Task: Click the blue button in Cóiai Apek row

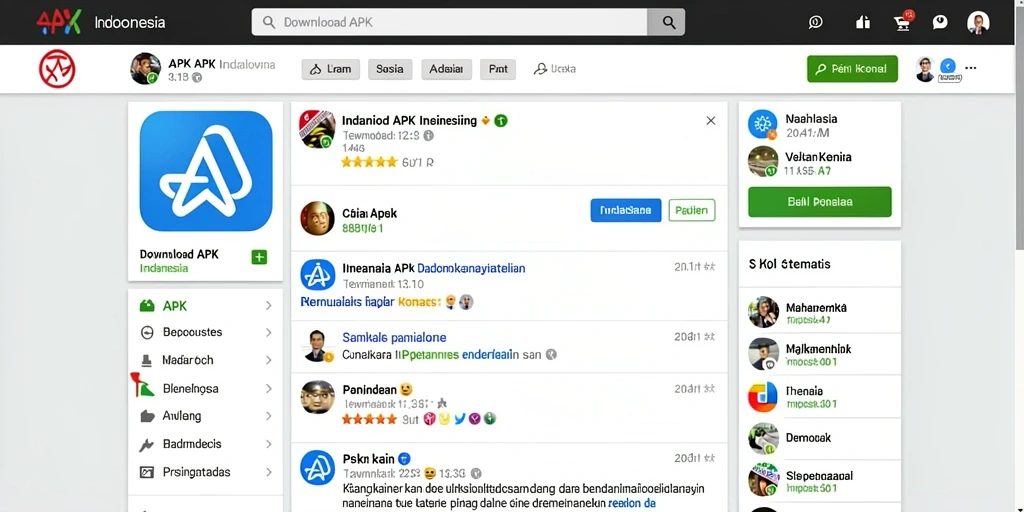Action: point(626,210)
